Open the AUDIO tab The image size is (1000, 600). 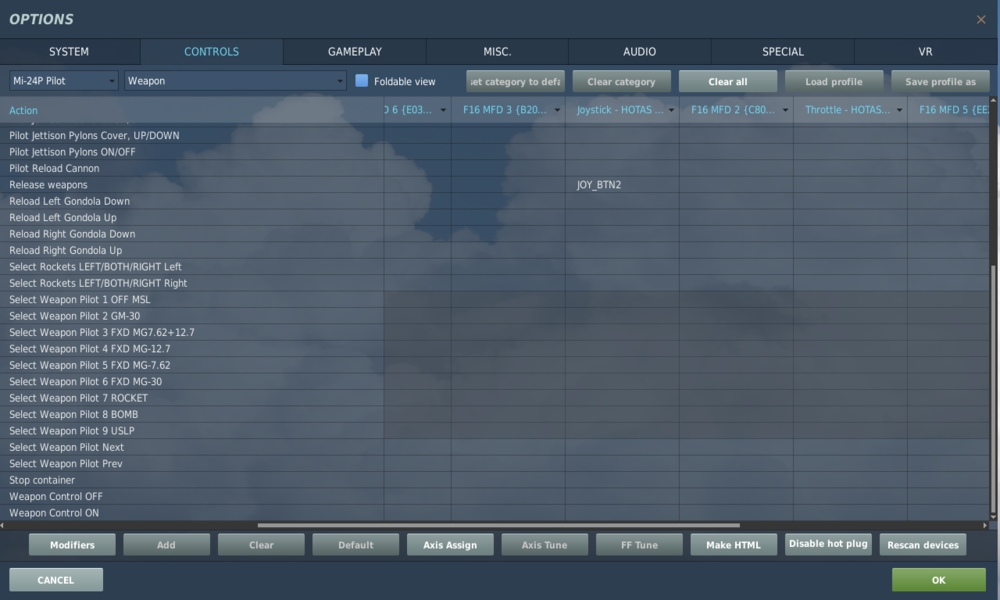coord(640,52)
